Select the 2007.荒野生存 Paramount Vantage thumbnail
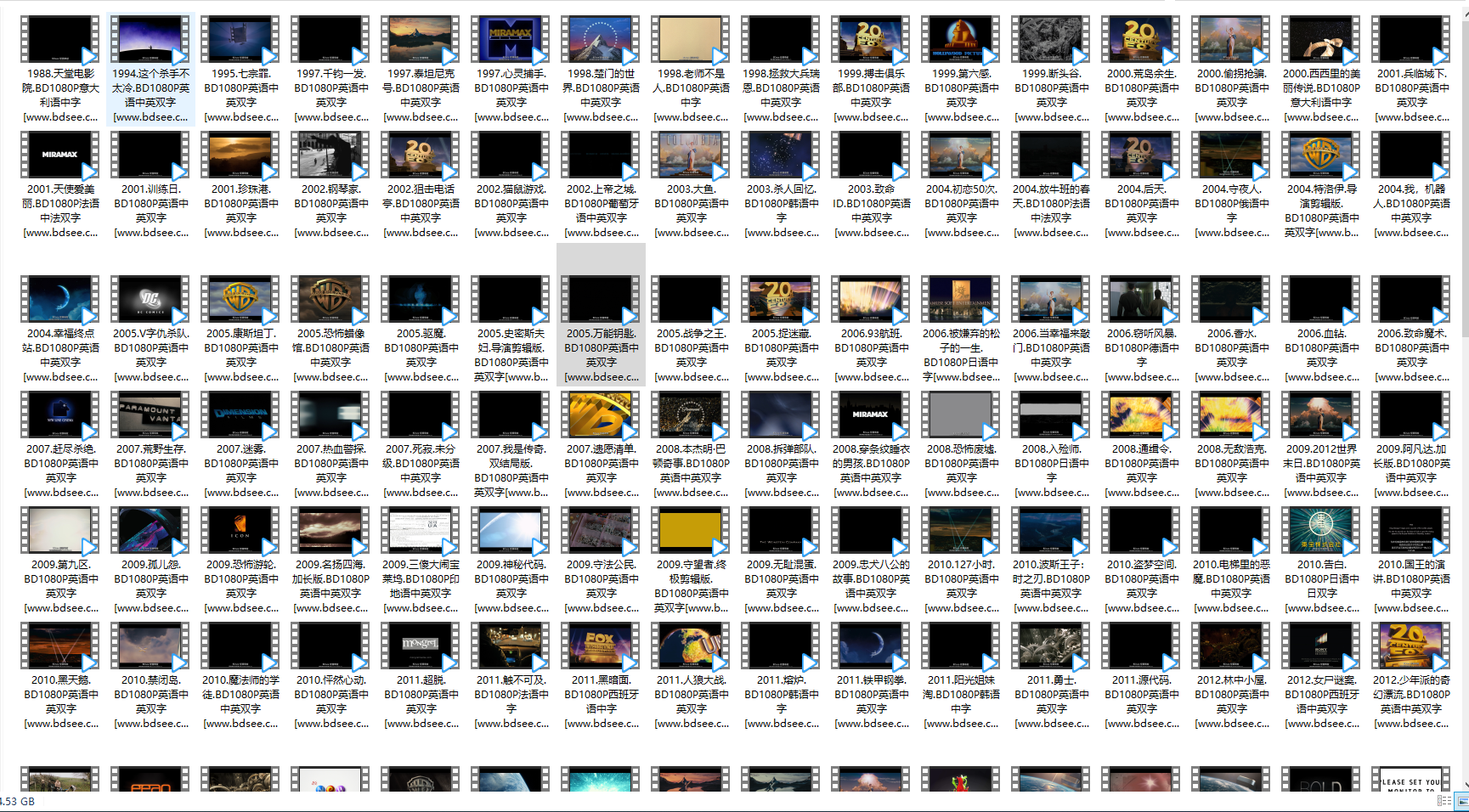Image resolution: width=1469 pixels, height=812 pixels. pyautogui.click(x=150, y=414)
